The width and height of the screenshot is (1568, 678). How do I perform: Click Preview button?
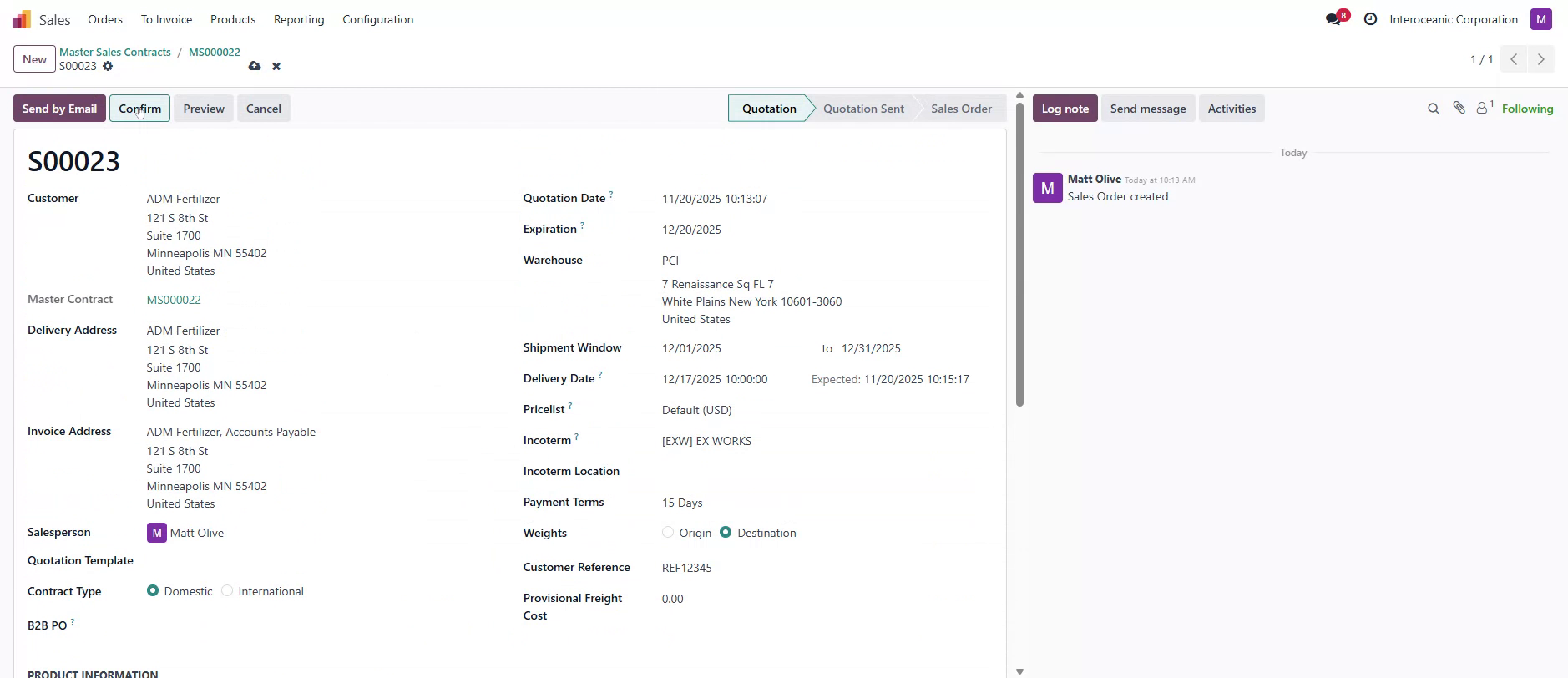point(204,109)
